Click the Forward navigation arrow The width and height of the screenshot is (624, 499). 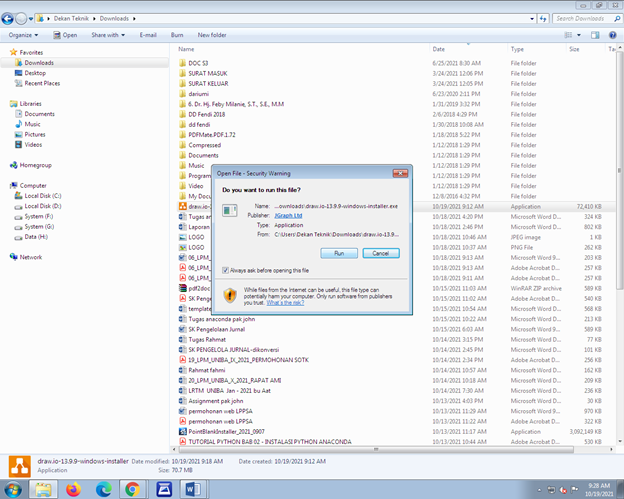click(x=21, y=18)
